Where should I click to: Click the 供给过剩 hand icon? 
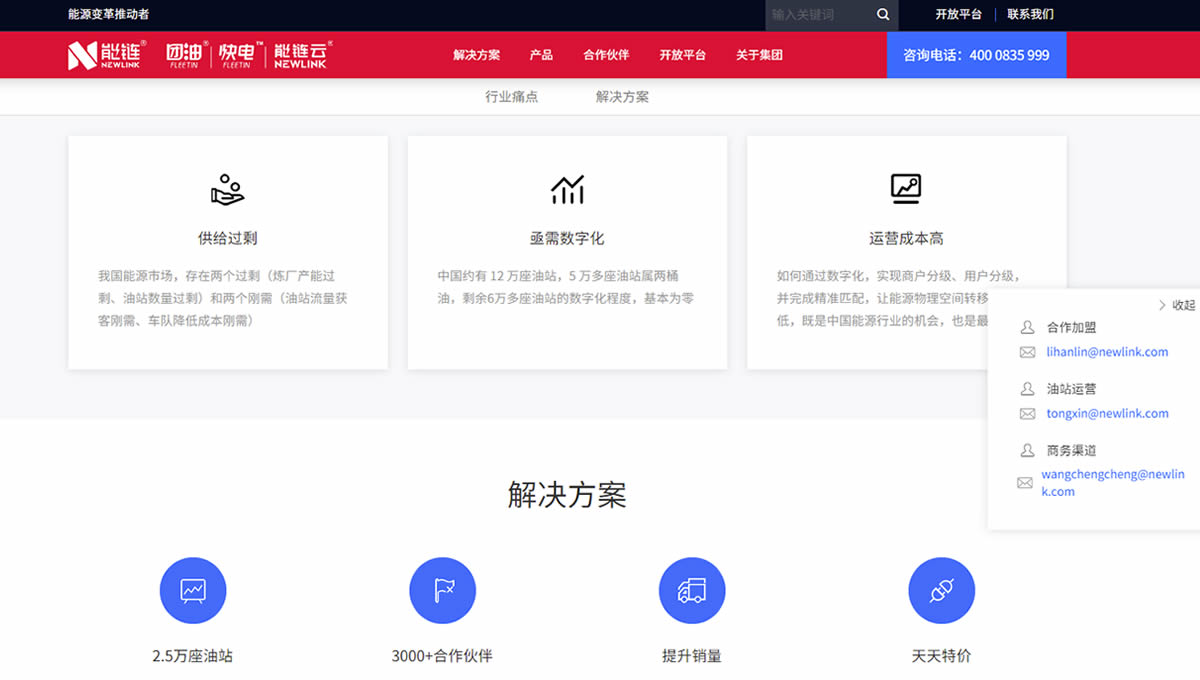click(x=227, y=188)
